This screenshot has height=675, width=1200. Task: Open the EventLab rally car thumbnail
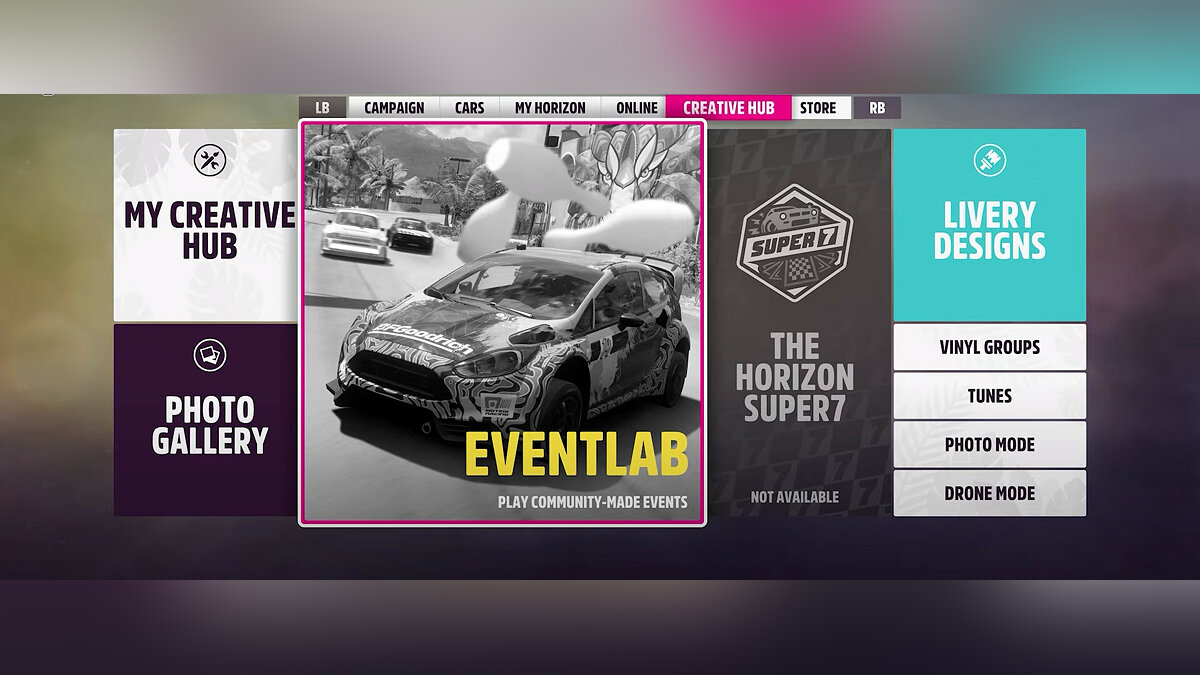(x=502, y=322)
